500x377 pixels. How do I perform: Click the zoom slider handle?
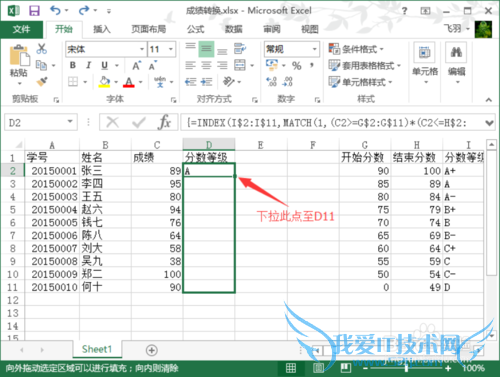406,368
